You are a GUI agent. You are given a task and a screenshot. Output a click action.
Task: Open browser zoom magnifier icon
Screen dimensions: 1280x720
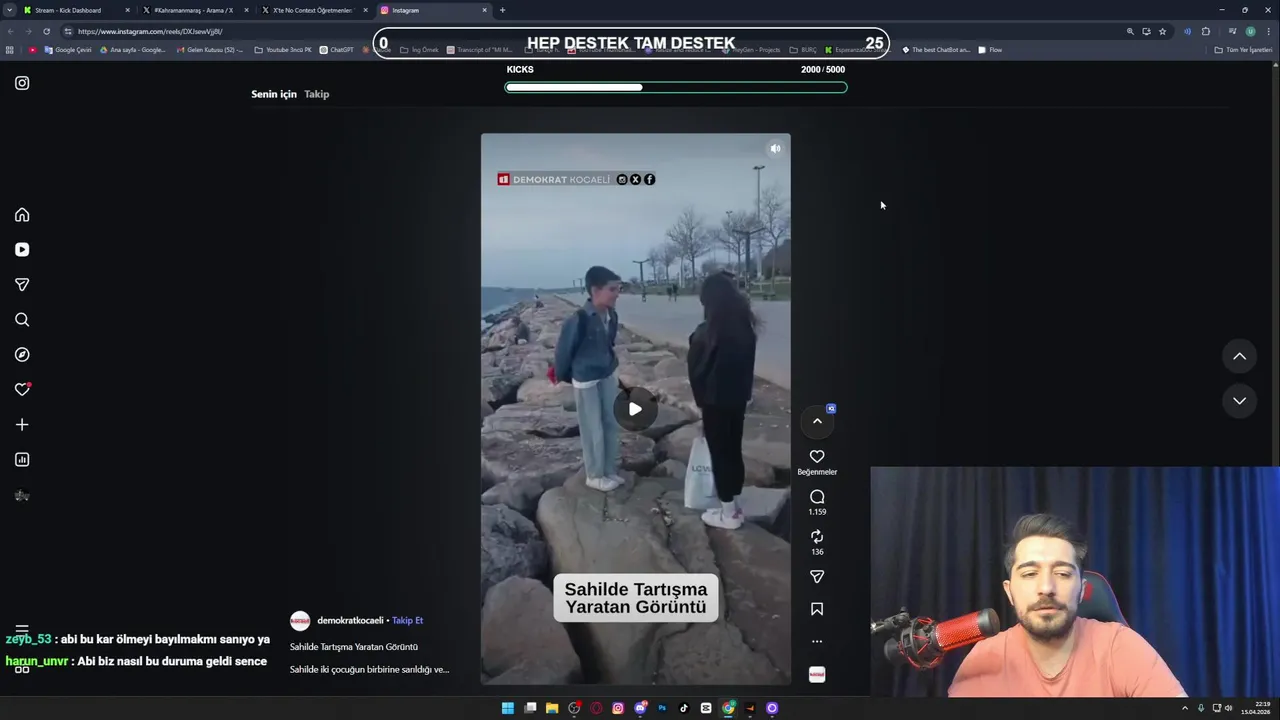tap(1130, 31)
